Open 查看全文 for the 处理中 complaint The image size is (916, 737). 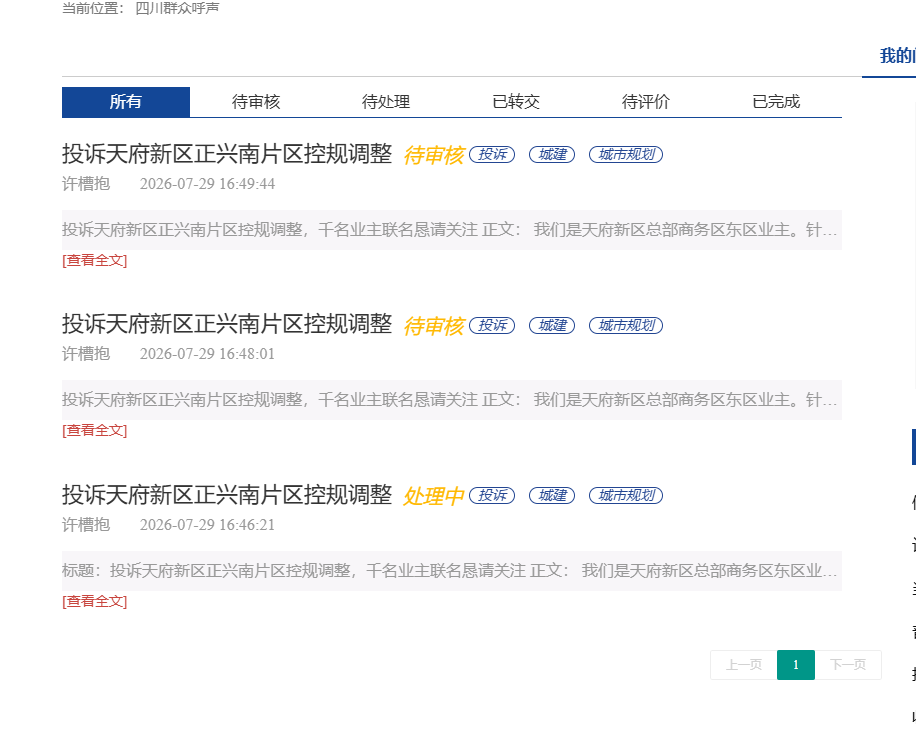[95, 602]
